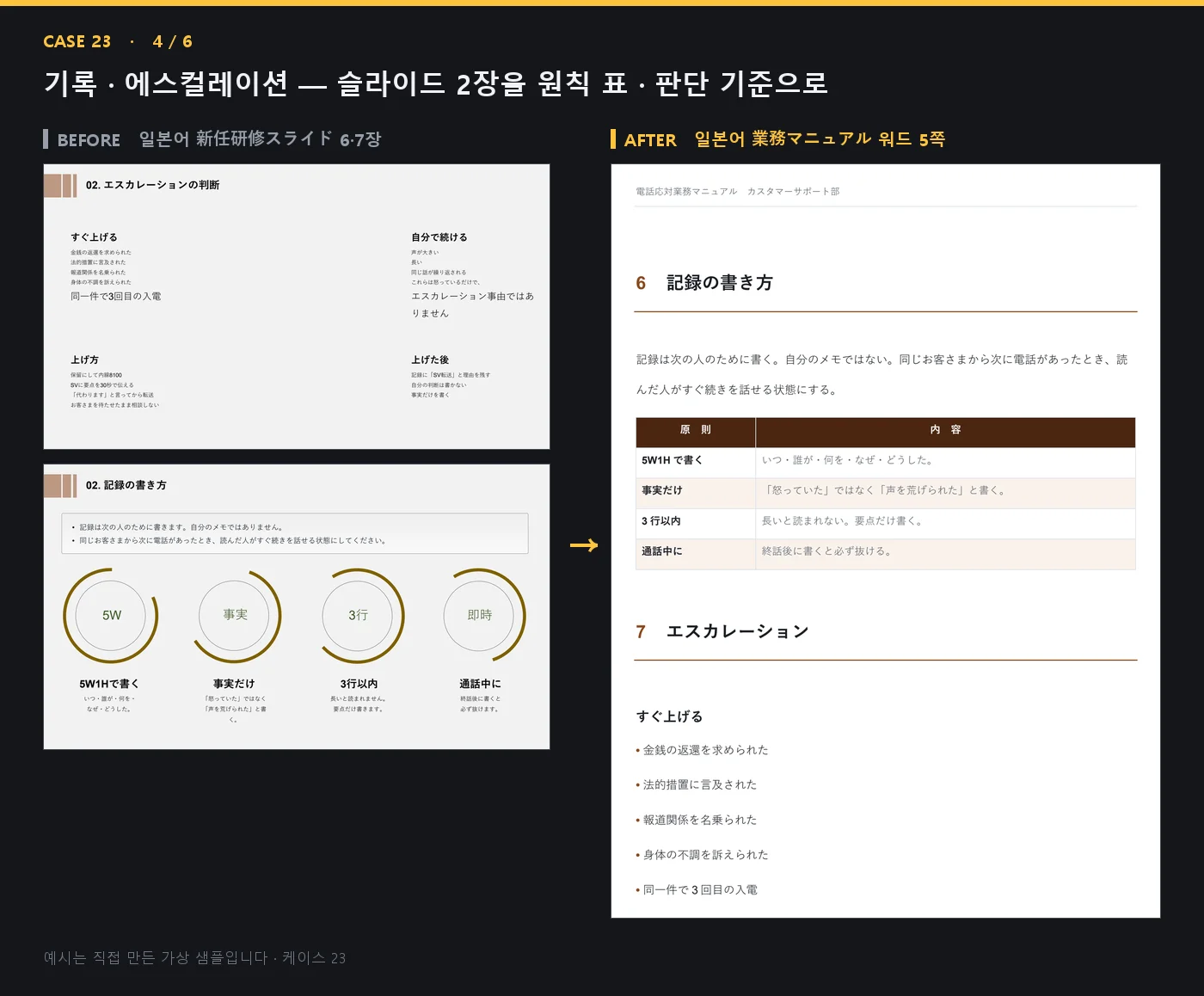Click the 事実だけ table row label
This screenshot has height=996, width=1204.
tap(661, 490)
